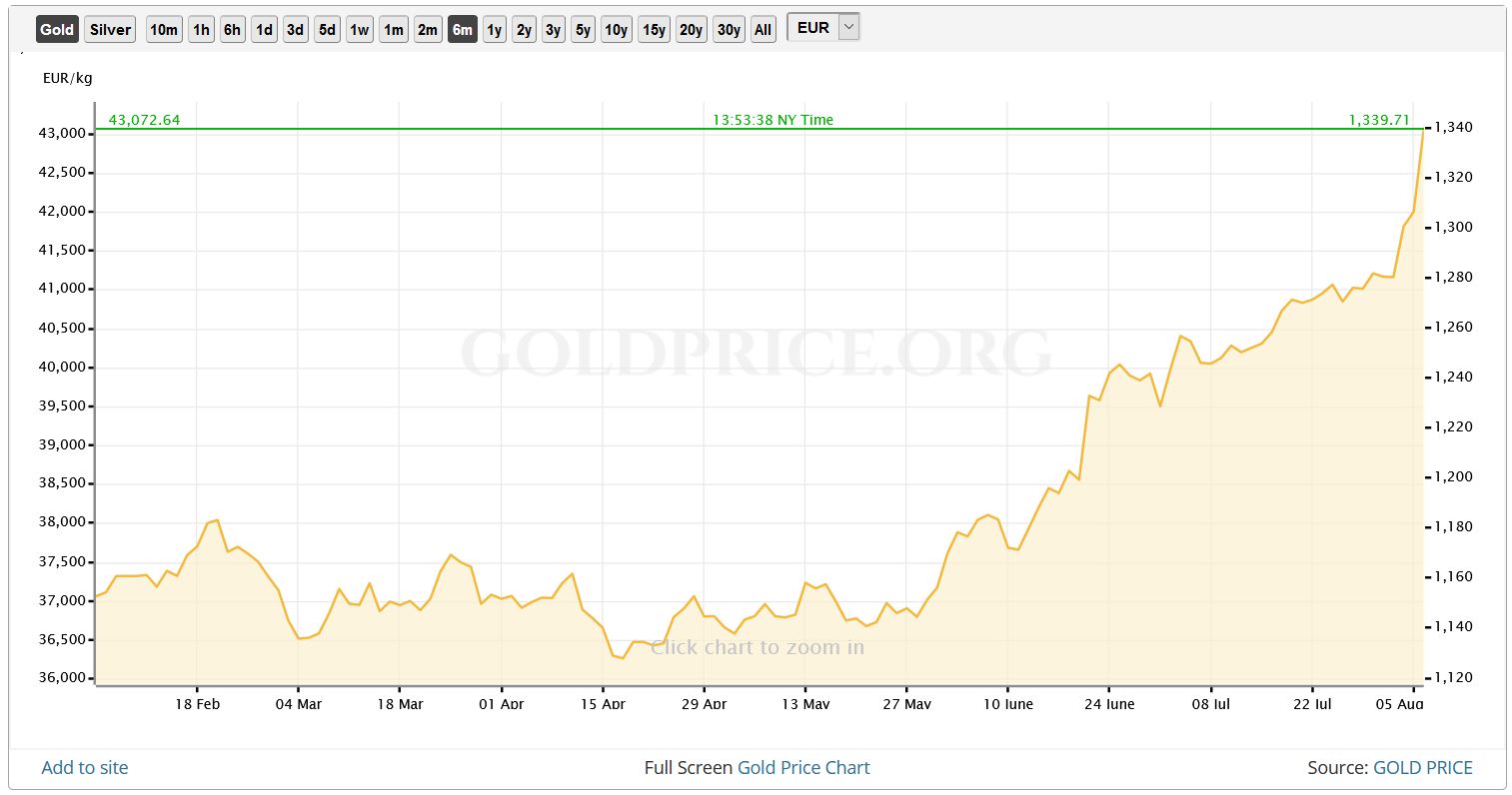Click the 24 June date axis label

tap(1109, 703)
